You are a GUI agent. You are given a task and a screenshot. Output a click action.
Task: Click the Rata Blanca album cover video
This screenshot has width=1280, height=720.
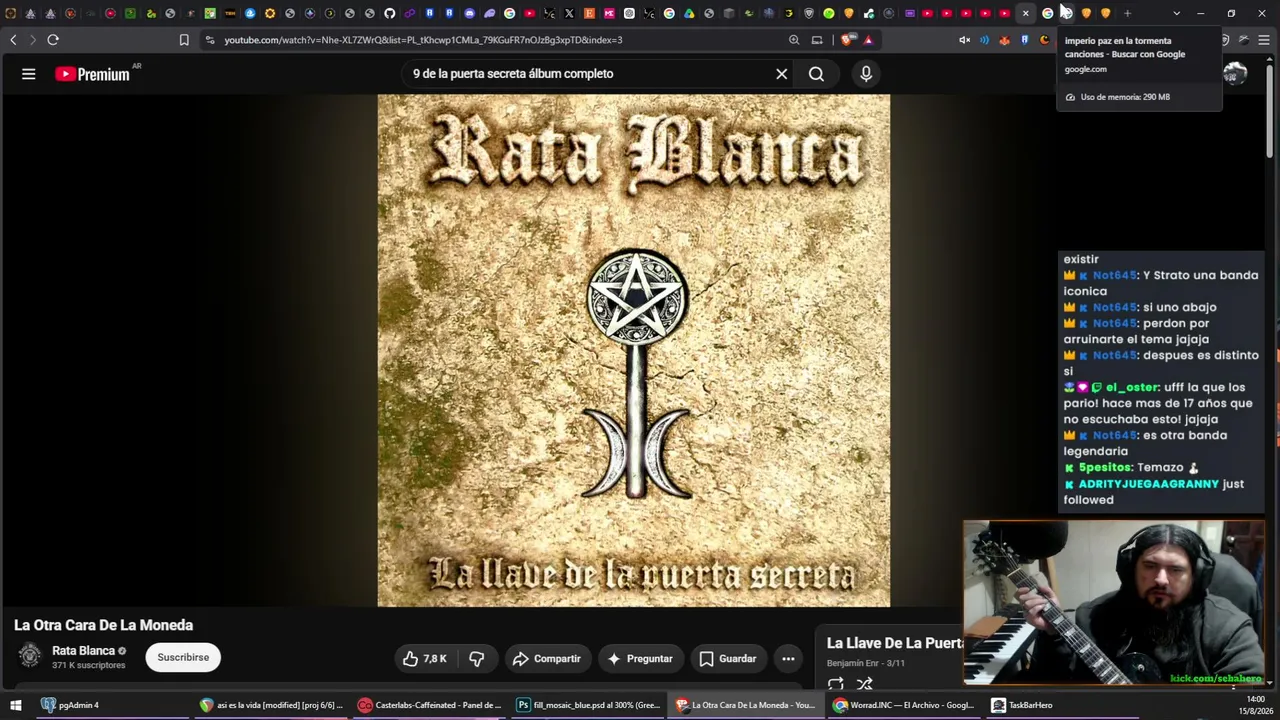click(x=634, y=351)
